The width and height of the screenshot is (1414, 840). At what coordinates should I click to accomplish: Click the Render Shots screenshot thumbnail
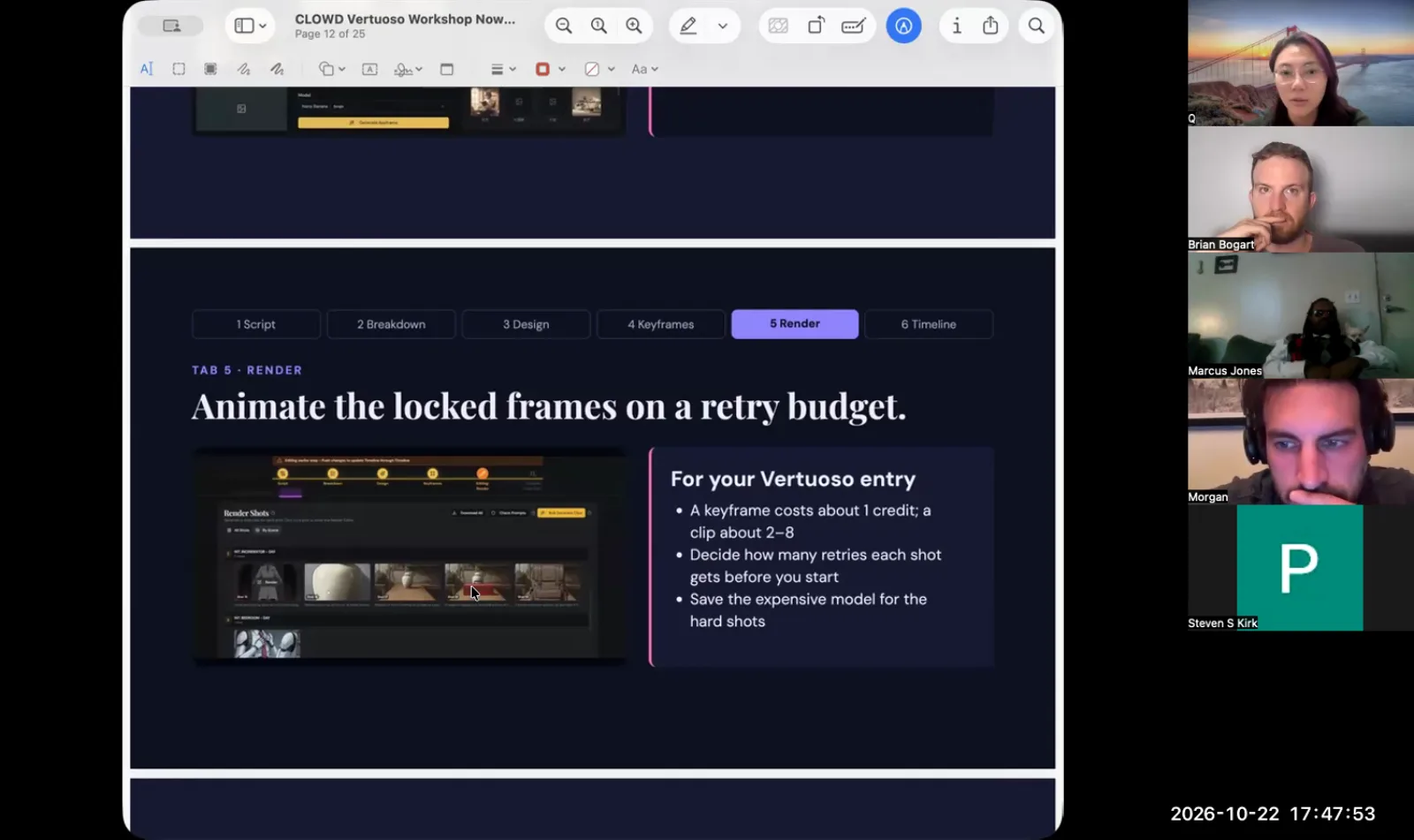pyautogui.click(x=409, y=556)
